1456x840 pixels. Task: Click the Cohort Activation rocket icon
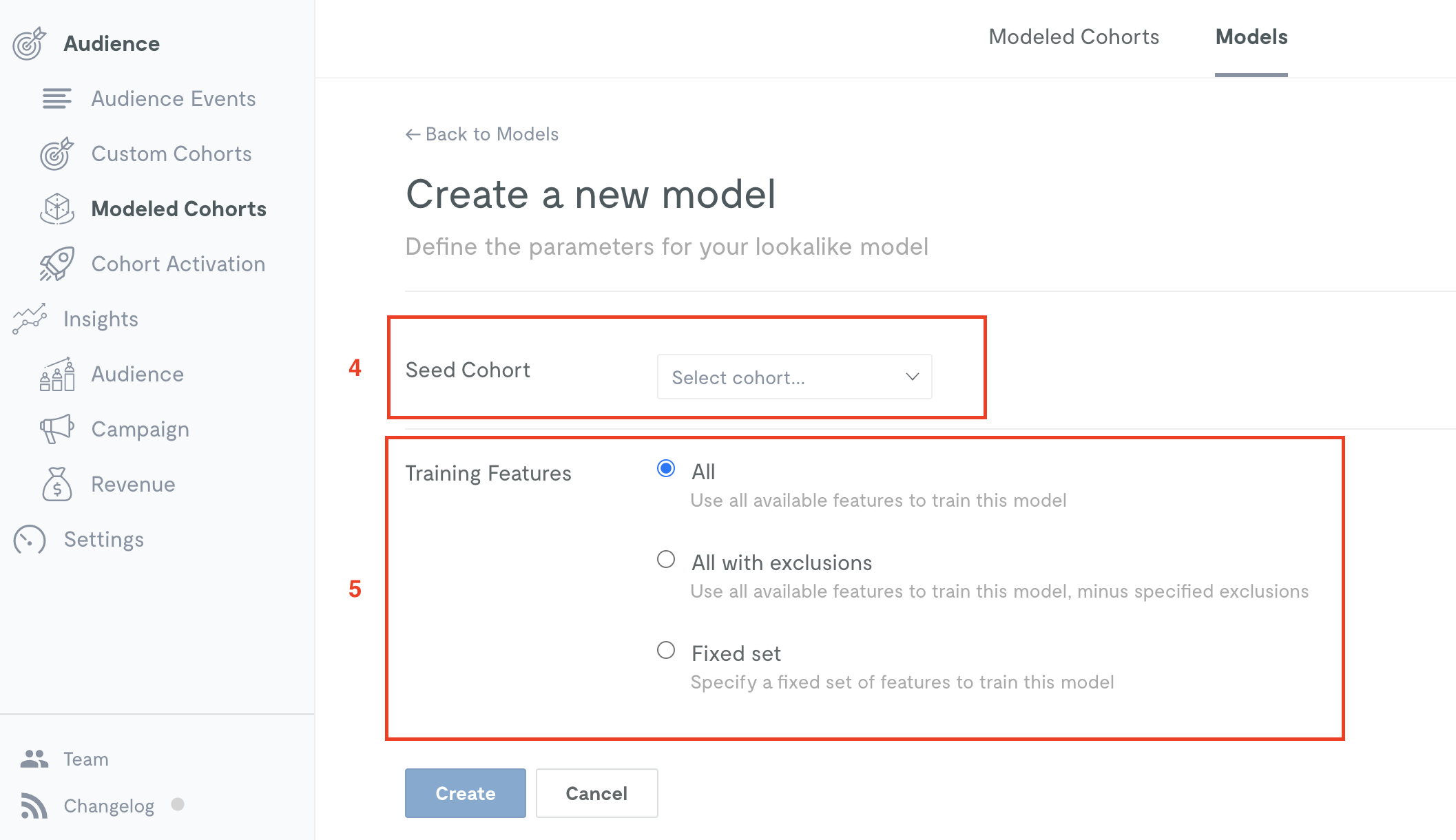pyautogui.click(x=56, y=264)
